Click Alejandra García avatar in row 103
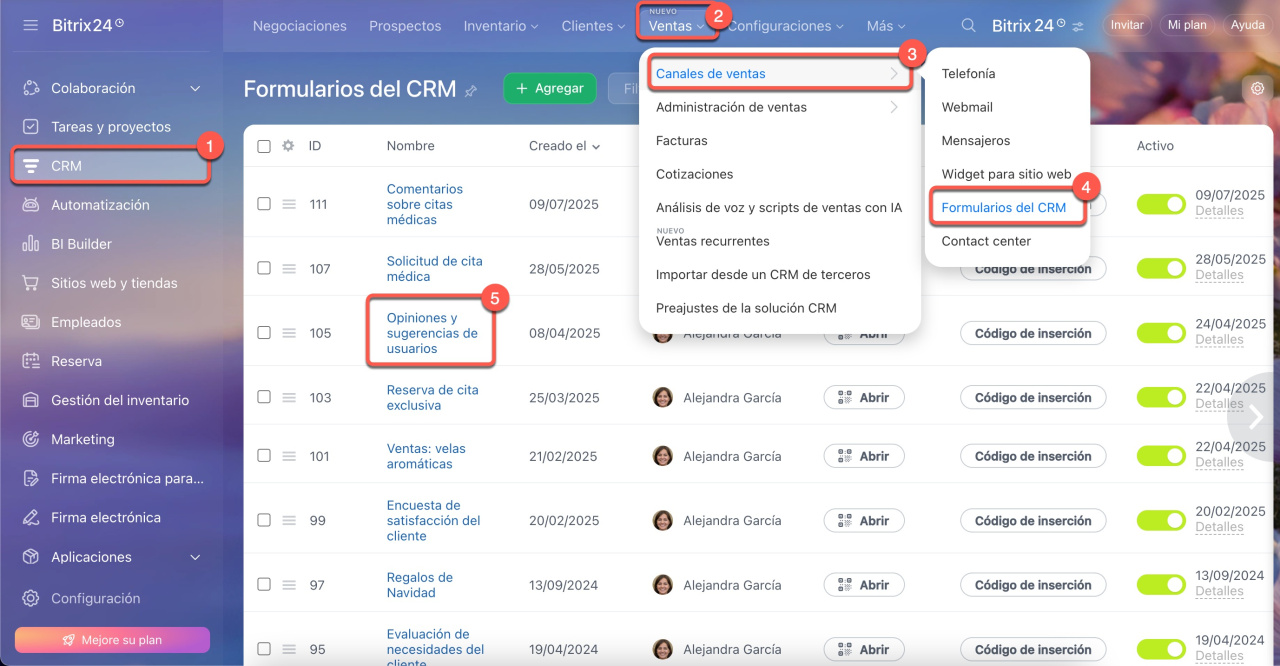 click(x=663, y=397)
